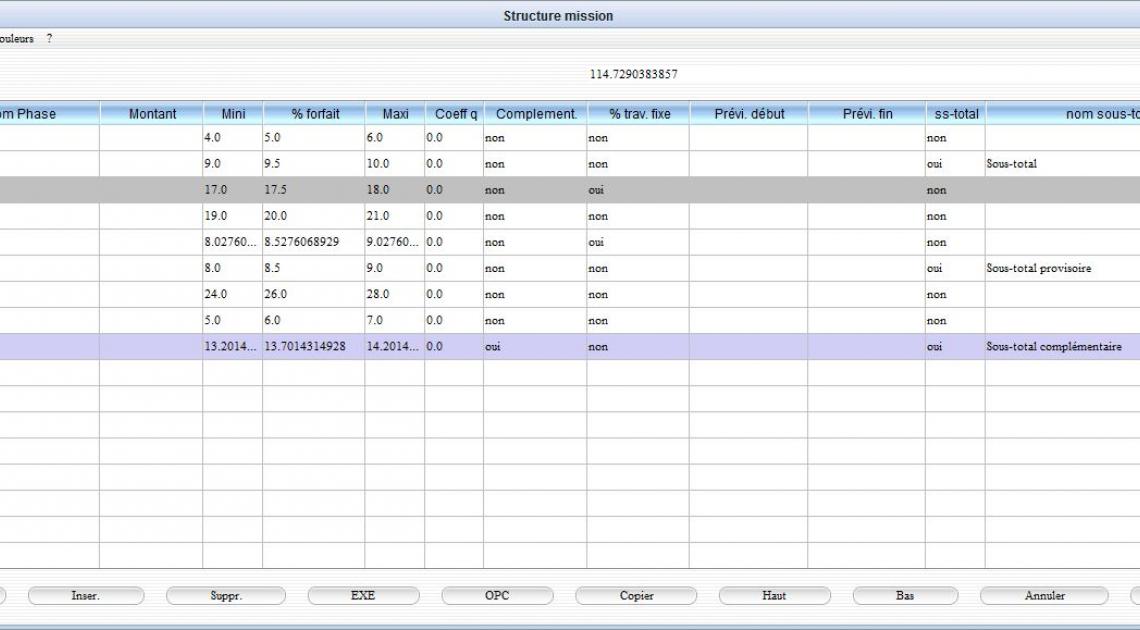This screenshot has height=630, width=1140.
Task: Select the cell containing 13.7014314928
Action: (313, 347)
